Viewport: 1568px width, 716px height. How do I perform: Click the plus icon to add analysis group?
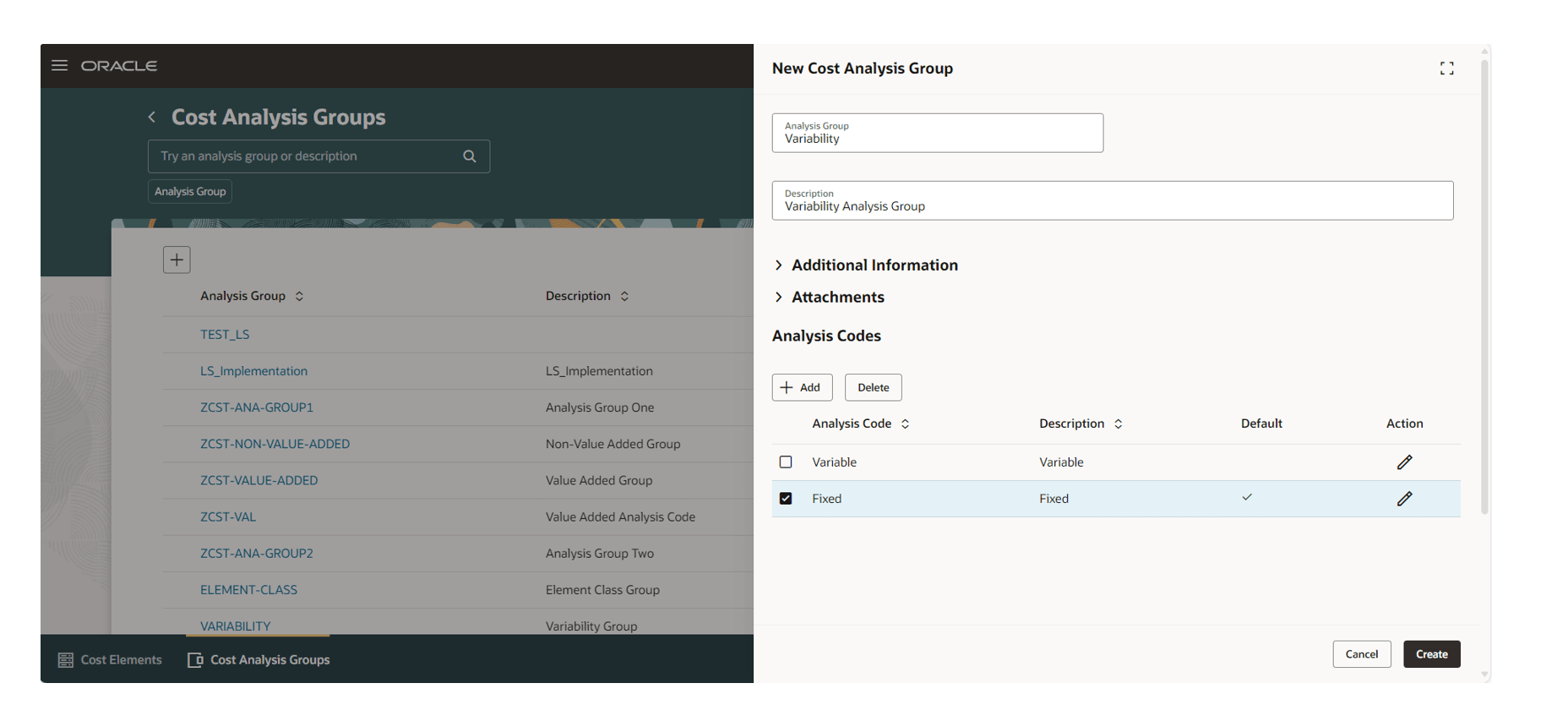(x=177, y=260)
